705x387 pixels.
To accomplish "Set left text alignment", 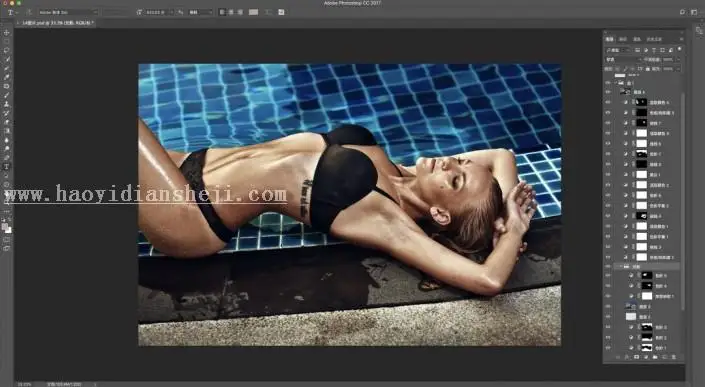I will [x=222, y=12].
